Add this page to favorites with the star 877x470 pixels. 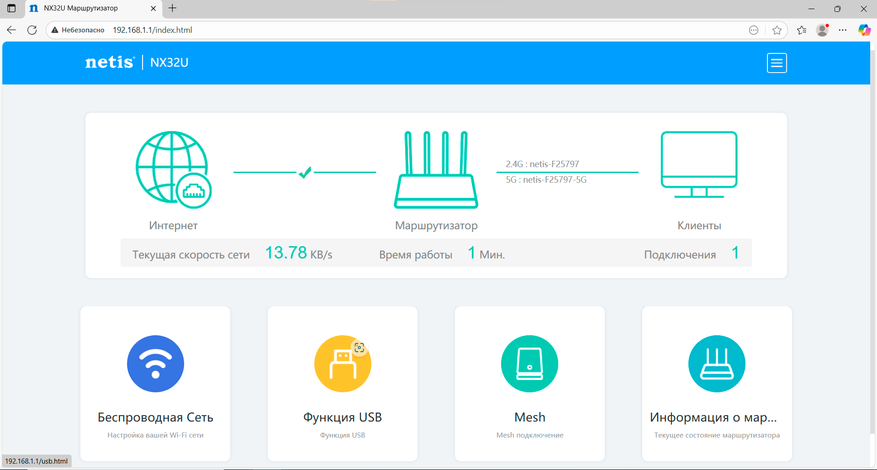(776, 30)
